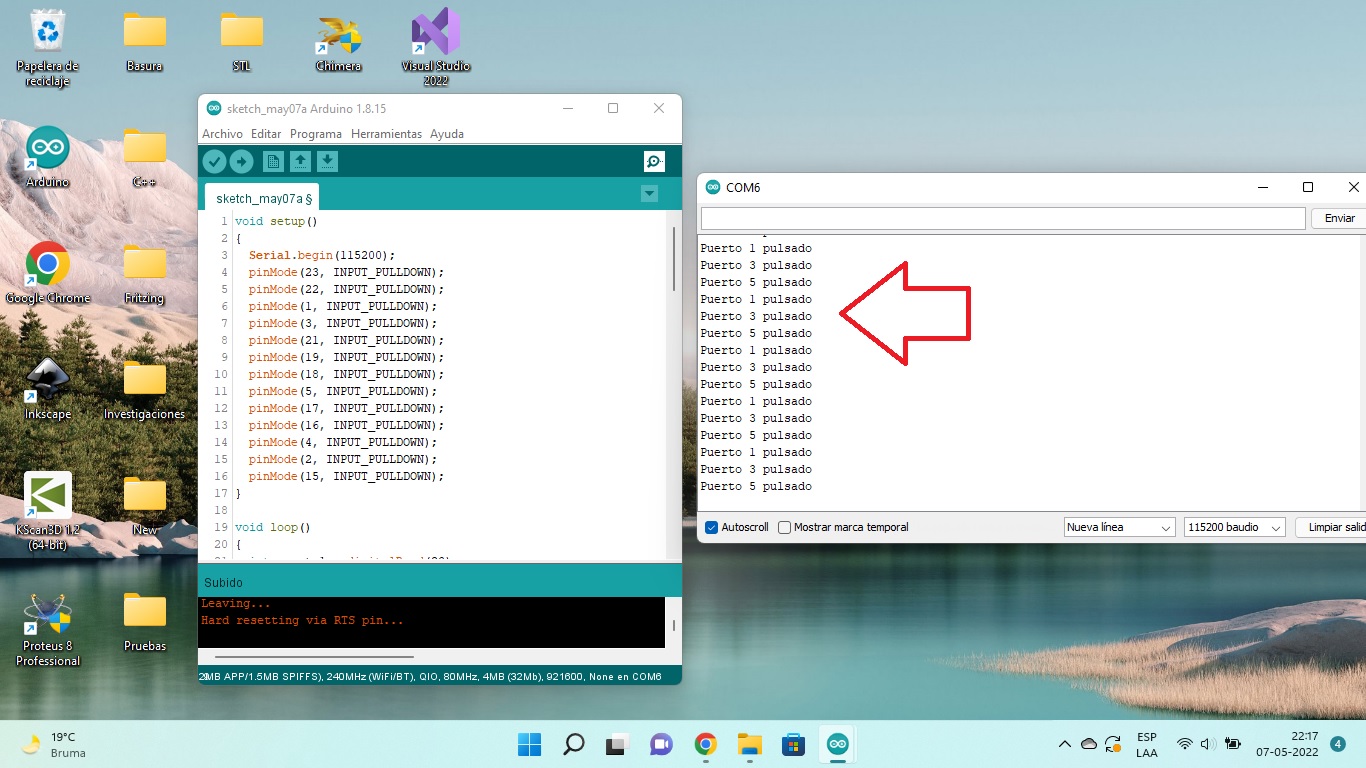Click the Open sketch up-arrow icon
This screenshot has width=1366, height=768.
click(x=300, y=161)
